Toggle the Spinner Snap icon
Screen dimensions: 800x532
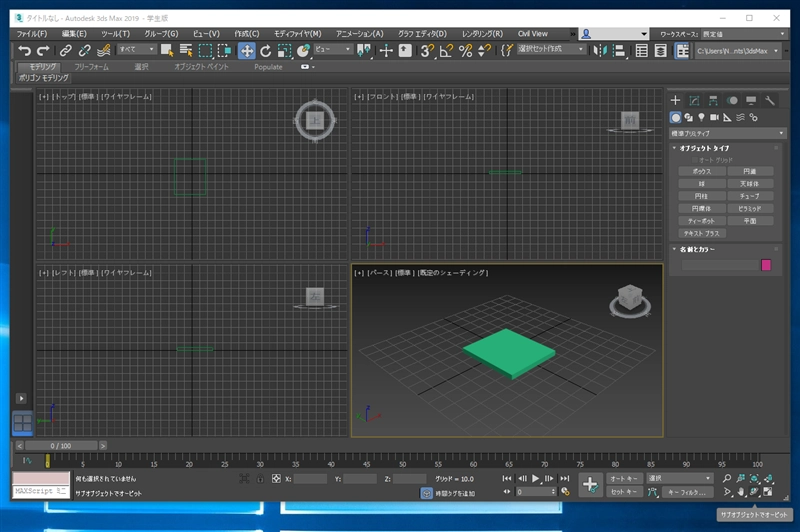point(484,50)
